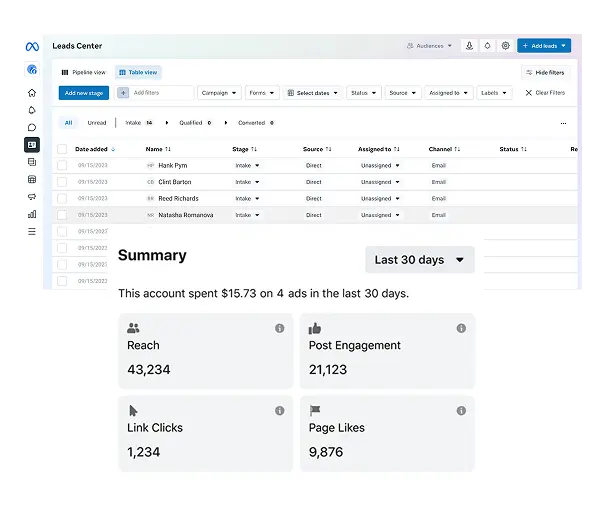Open the Labels filter dropdown
600x509 pixels.
tap(494, 93)
